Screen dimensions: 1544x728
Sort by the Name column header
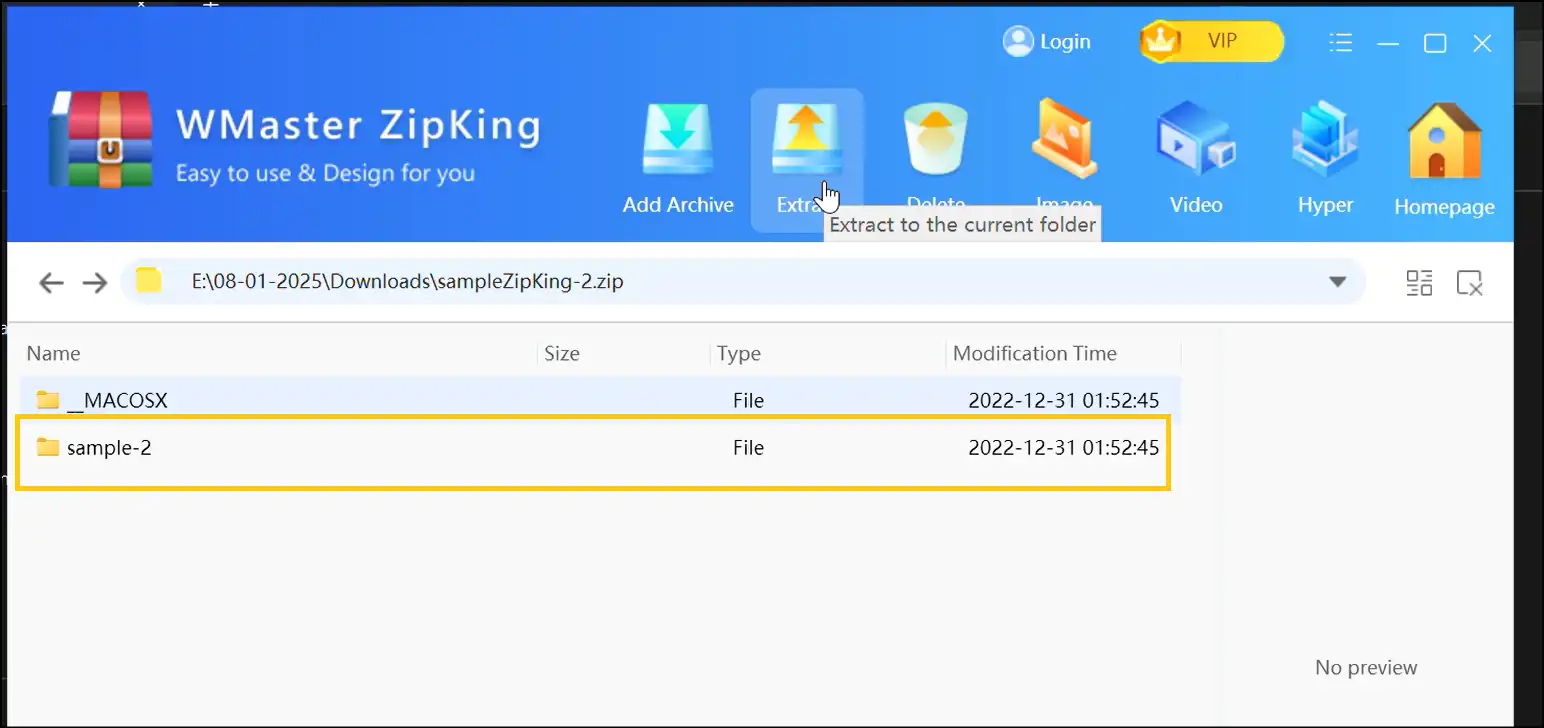[x=53, y=353]
